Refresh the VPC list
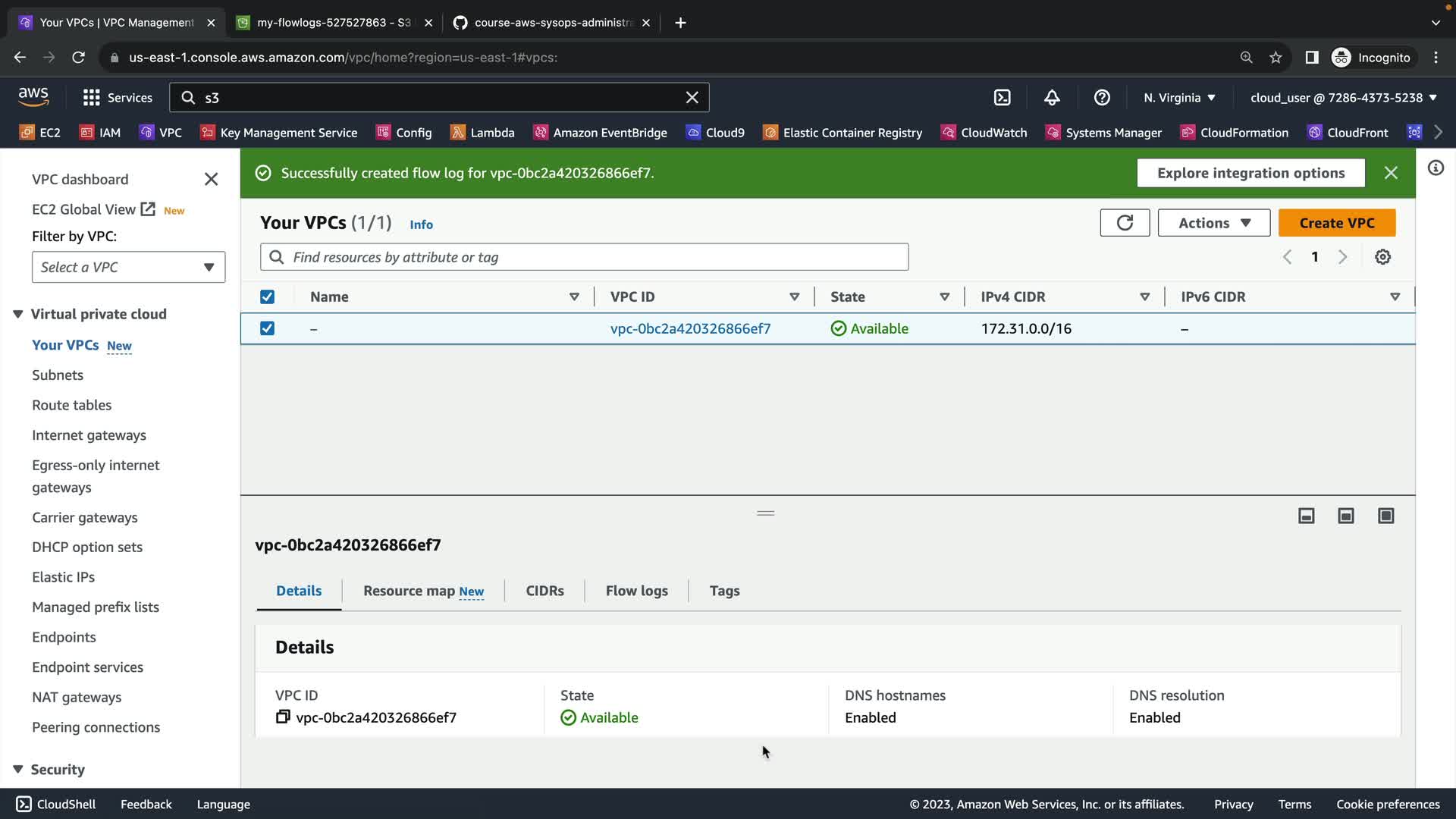The image size is (1456, 819). pyautogui.click(x=1125, y=223)
